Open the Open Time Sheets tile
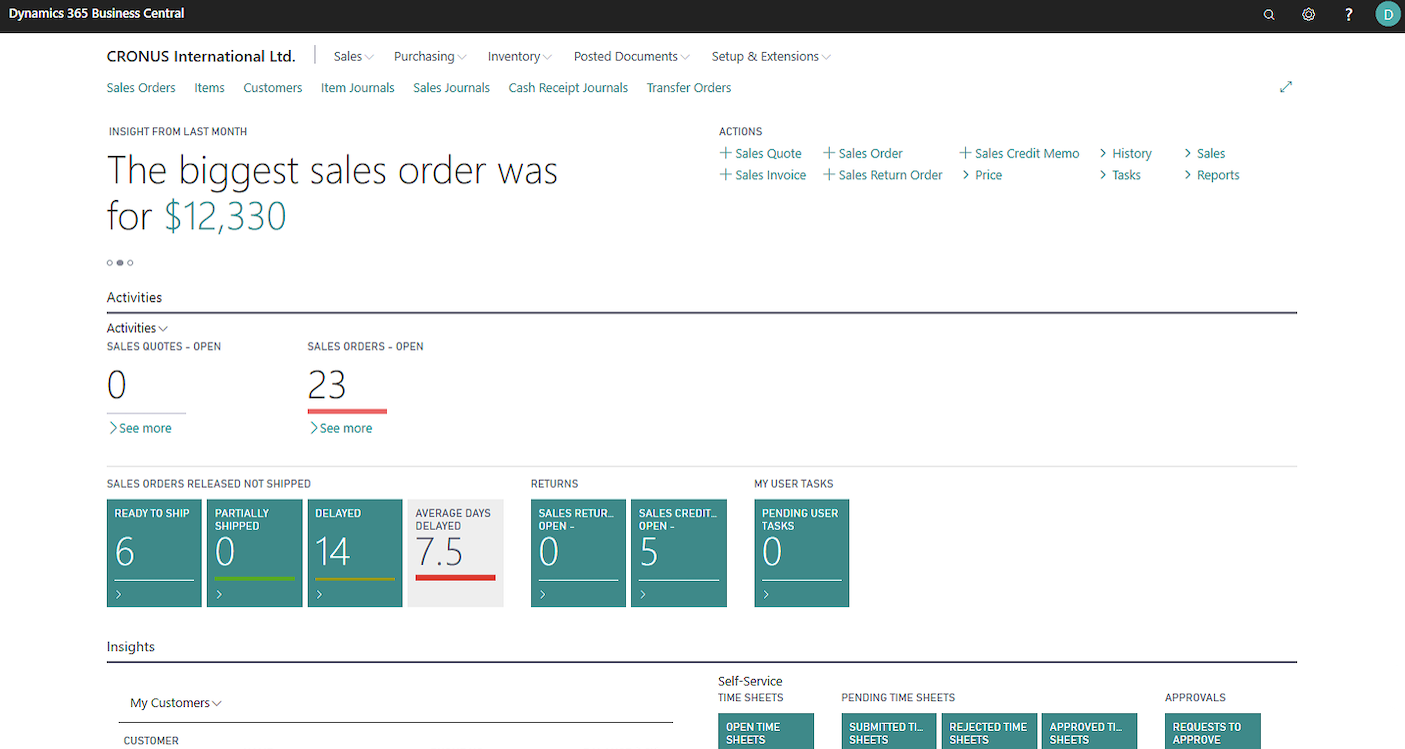This screenshot has width=1405, height=749. click(x=766, y=731)
